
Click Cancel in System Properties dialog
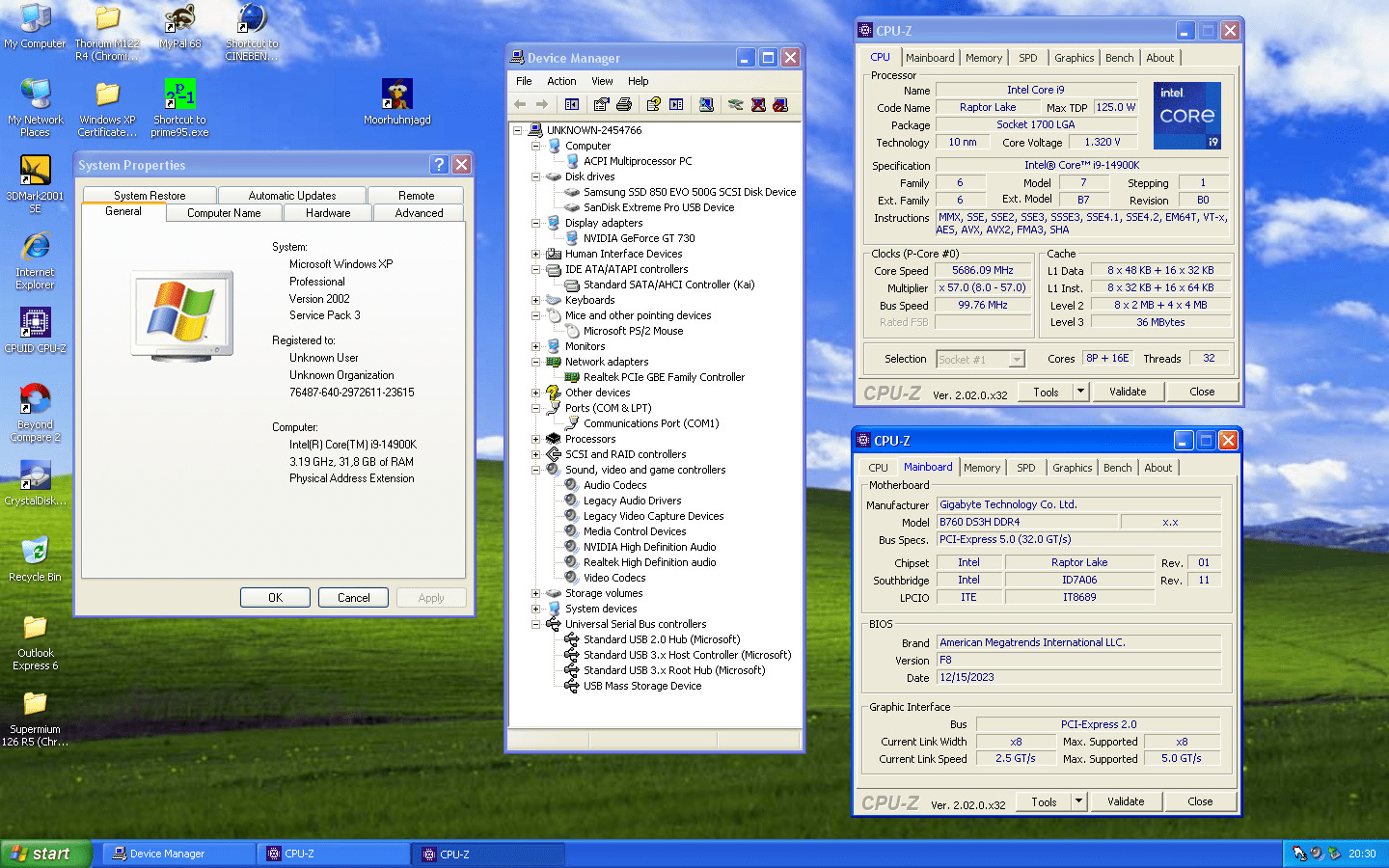click(x=353, y=598)
